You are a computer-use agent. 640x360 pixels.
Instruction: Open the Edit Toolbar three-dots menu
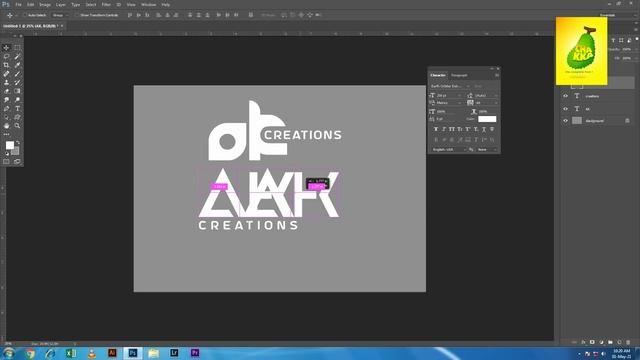[6, 134]
